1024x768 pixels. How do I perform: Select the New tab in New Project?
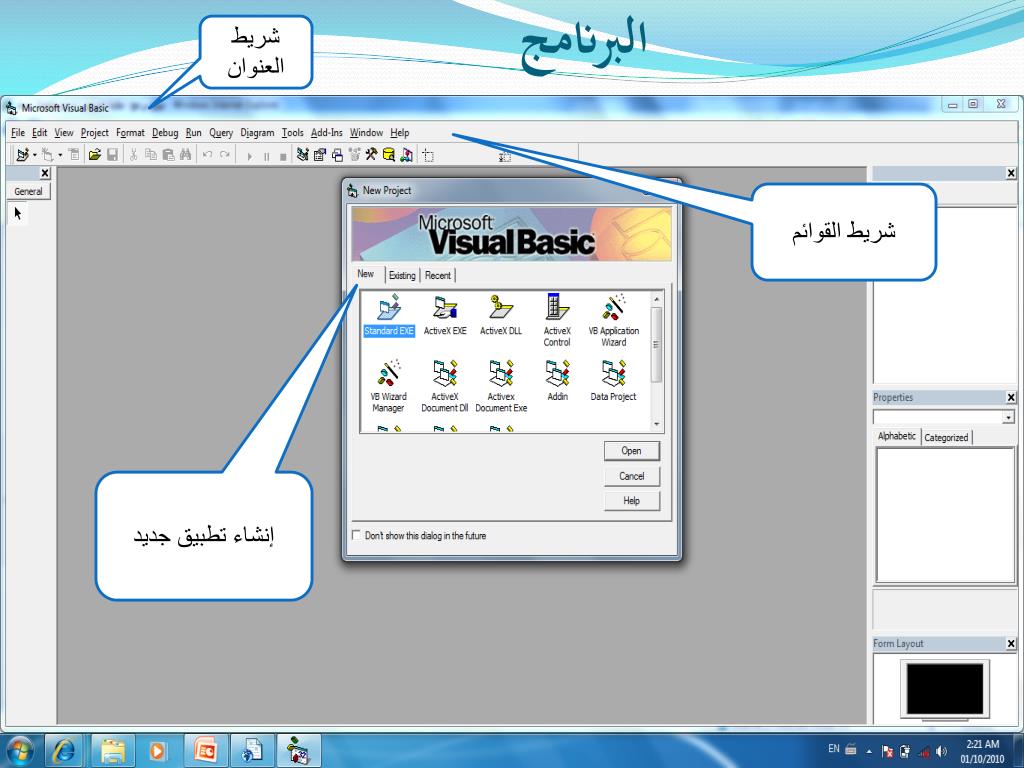[x=366, y=274]
